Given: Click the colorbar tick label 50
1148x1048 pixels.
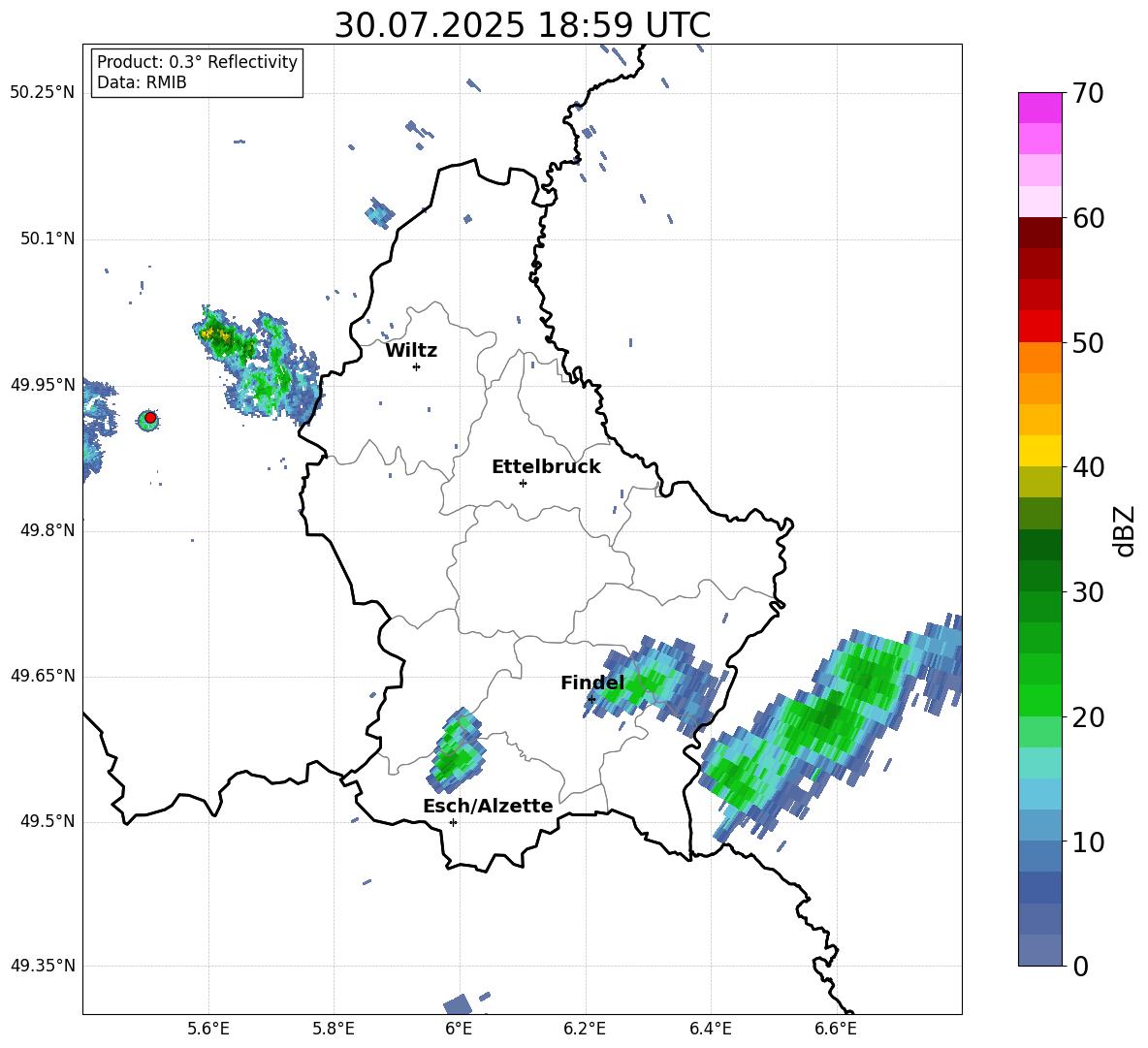Looking at the screenshot, I should pyautogui.click(x=1088, y=342).
